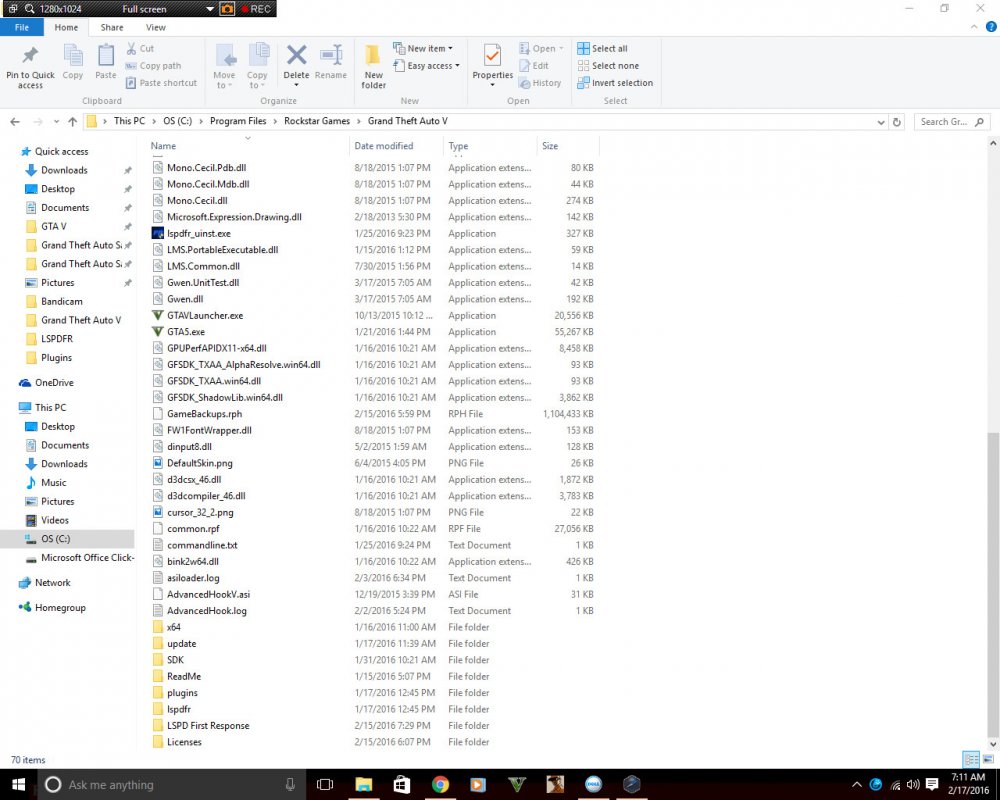Open Task View on taskbar
This screenshot has height=800, width=1000.
325,784
